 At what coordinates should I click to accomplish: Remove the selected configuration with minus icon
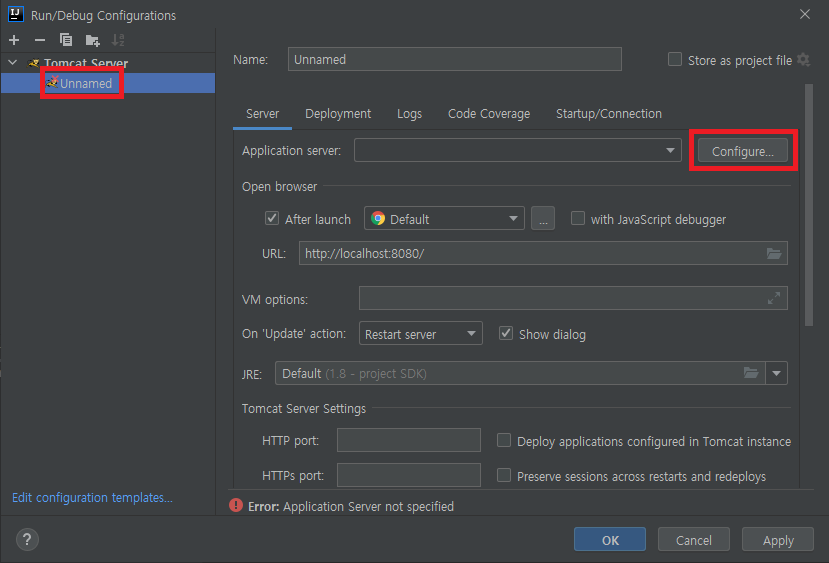coord(40,40)
